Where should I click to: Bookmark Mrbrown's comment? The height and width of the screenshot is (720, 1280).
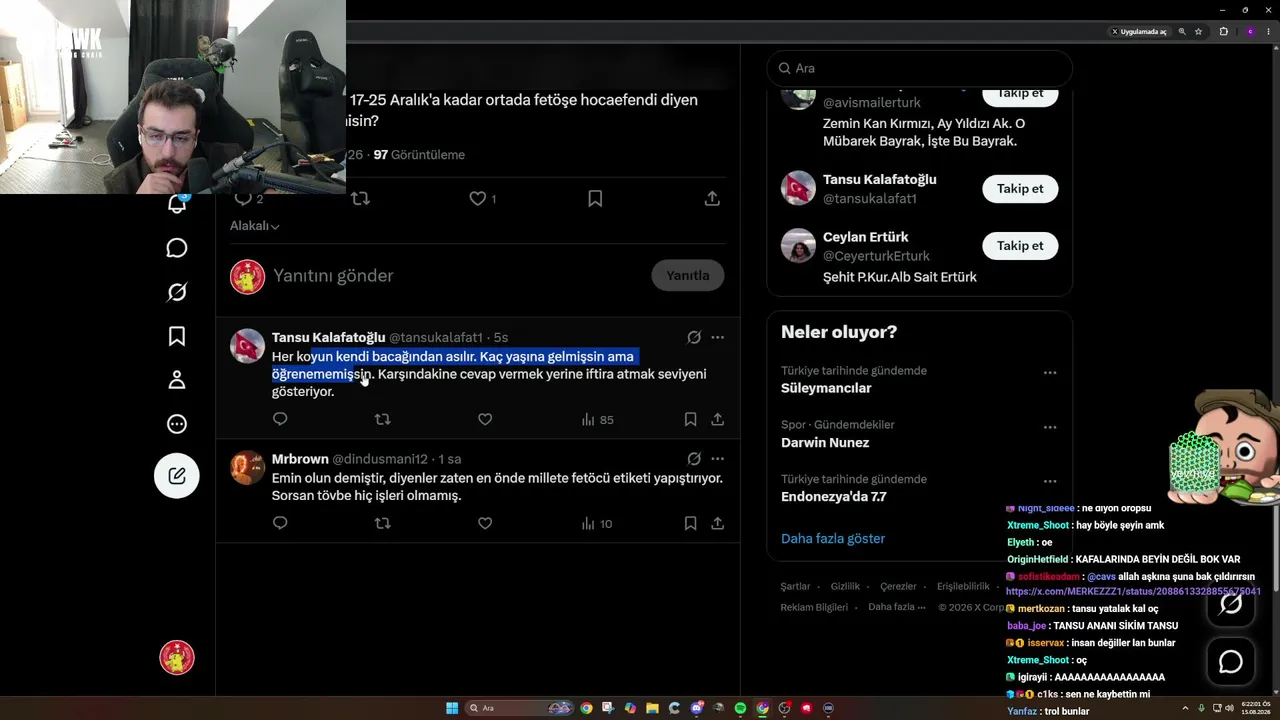(690, 523)
